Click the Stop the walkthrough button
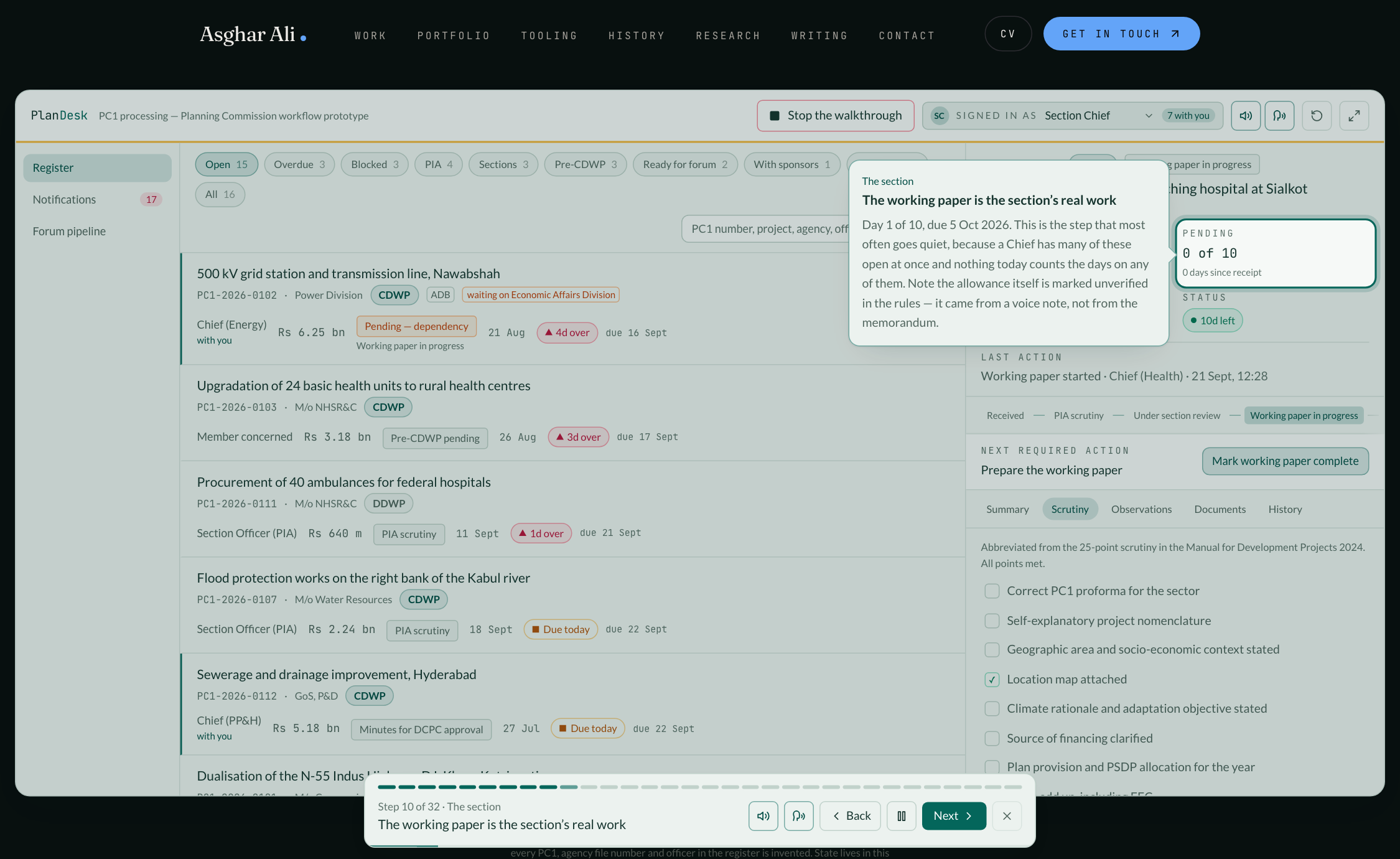The height and width of the screenshot is (859, 1400). click(836, 116)
